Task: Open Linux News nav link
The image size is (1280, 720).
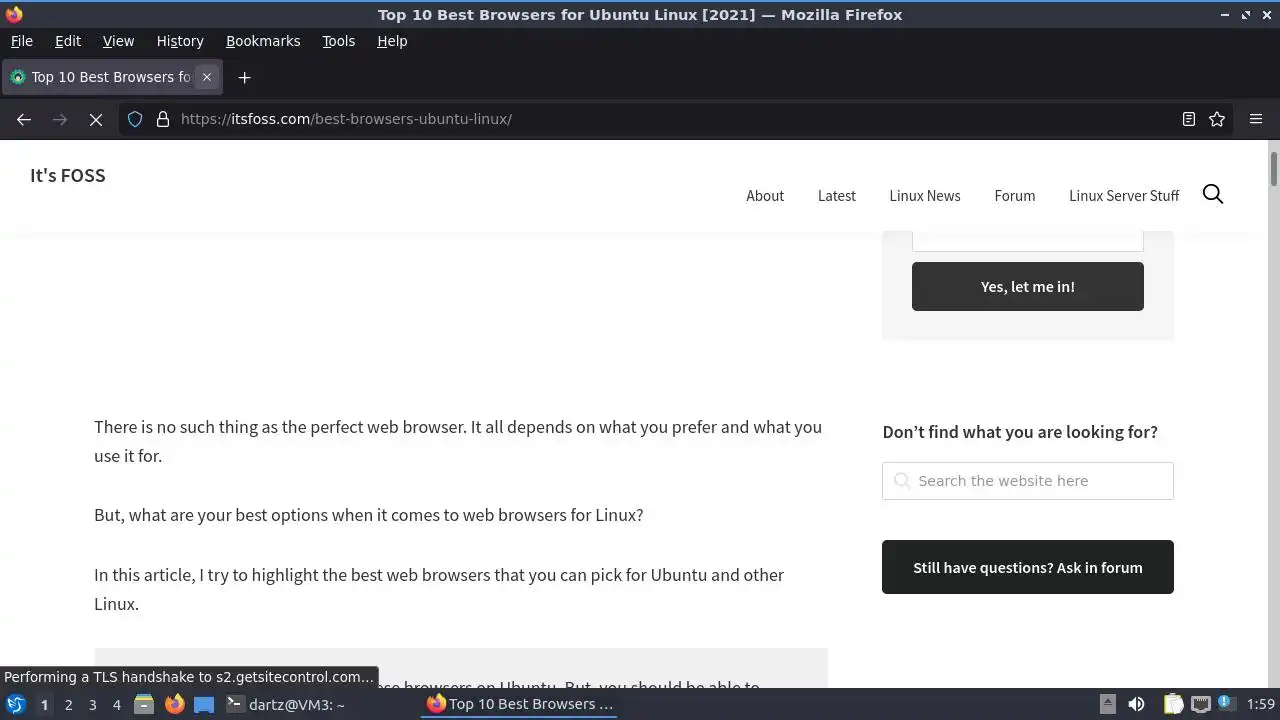Action: tap(925, 195)
